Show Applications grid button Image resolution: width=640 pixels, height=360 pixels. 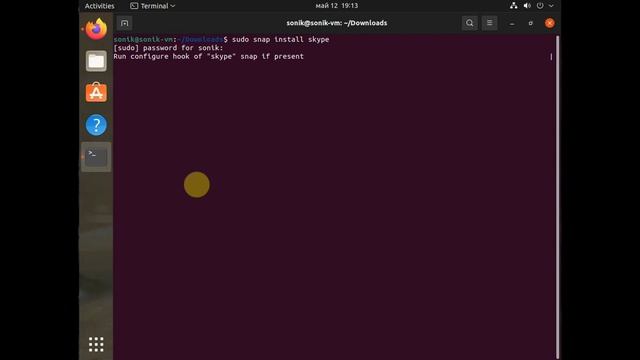point(96,344)
